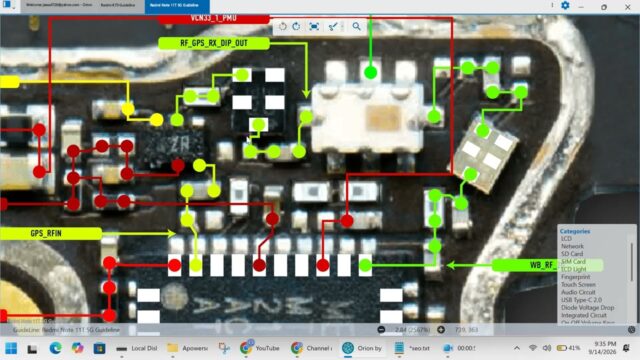This screenshot has height=360, width=640.
Task: Select Network in the Categories list
Action: 572,246
